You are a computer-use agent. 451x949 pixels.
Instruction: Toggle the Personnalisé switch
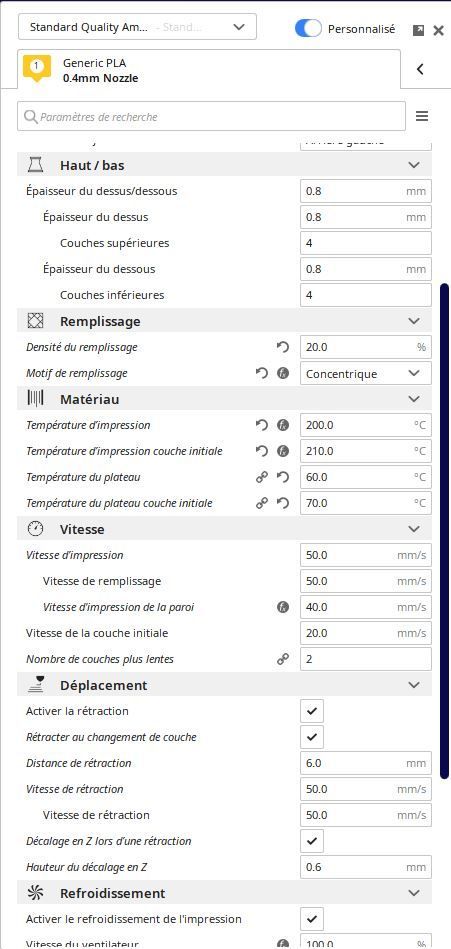point(308,28)
